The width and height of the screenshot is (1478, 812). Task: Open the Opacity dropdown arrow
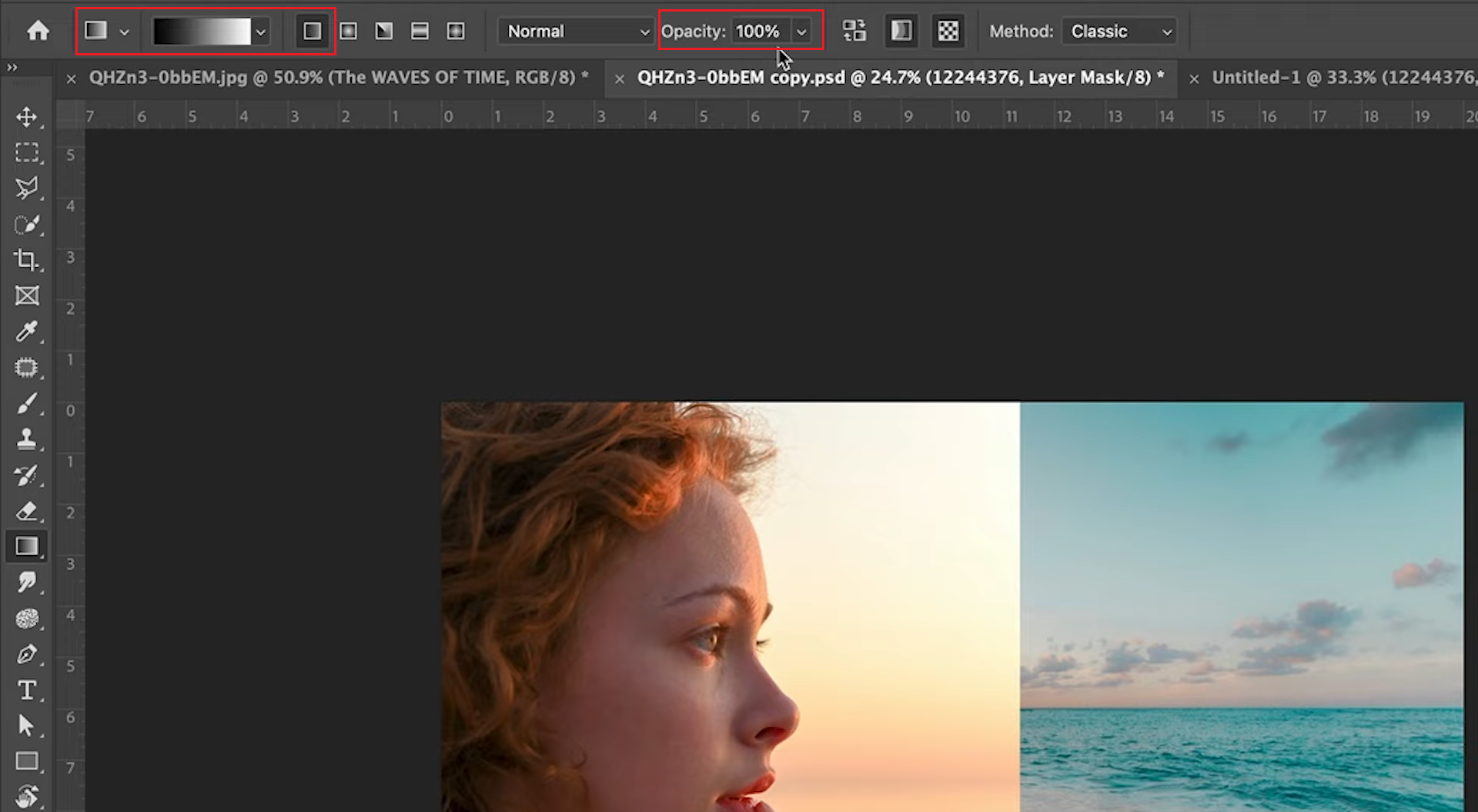click(x=801, y=32)
